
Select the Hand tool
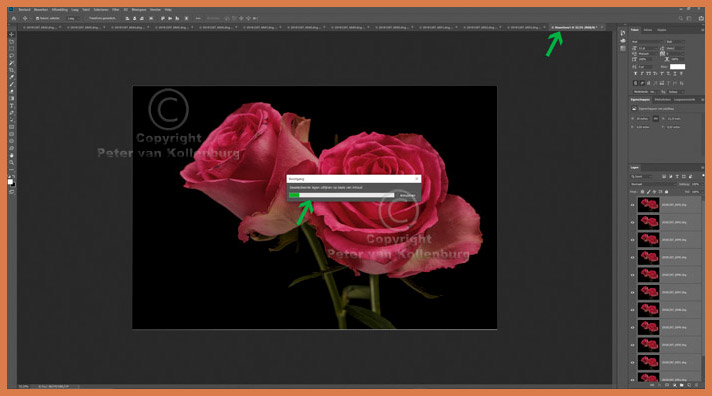coord(12,155)
